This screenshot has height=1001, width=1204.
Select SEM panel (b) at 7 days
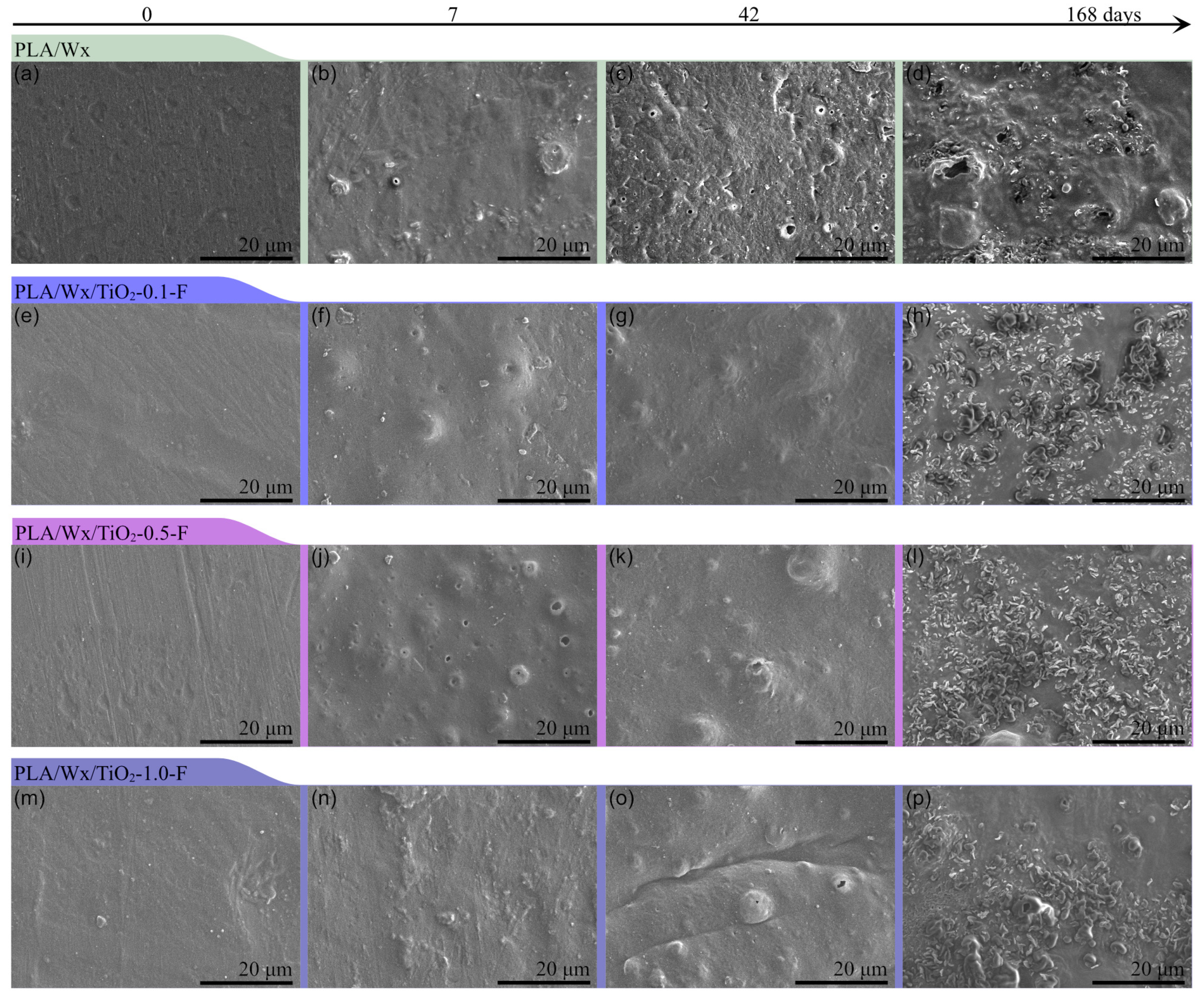(x=452, y=162)
